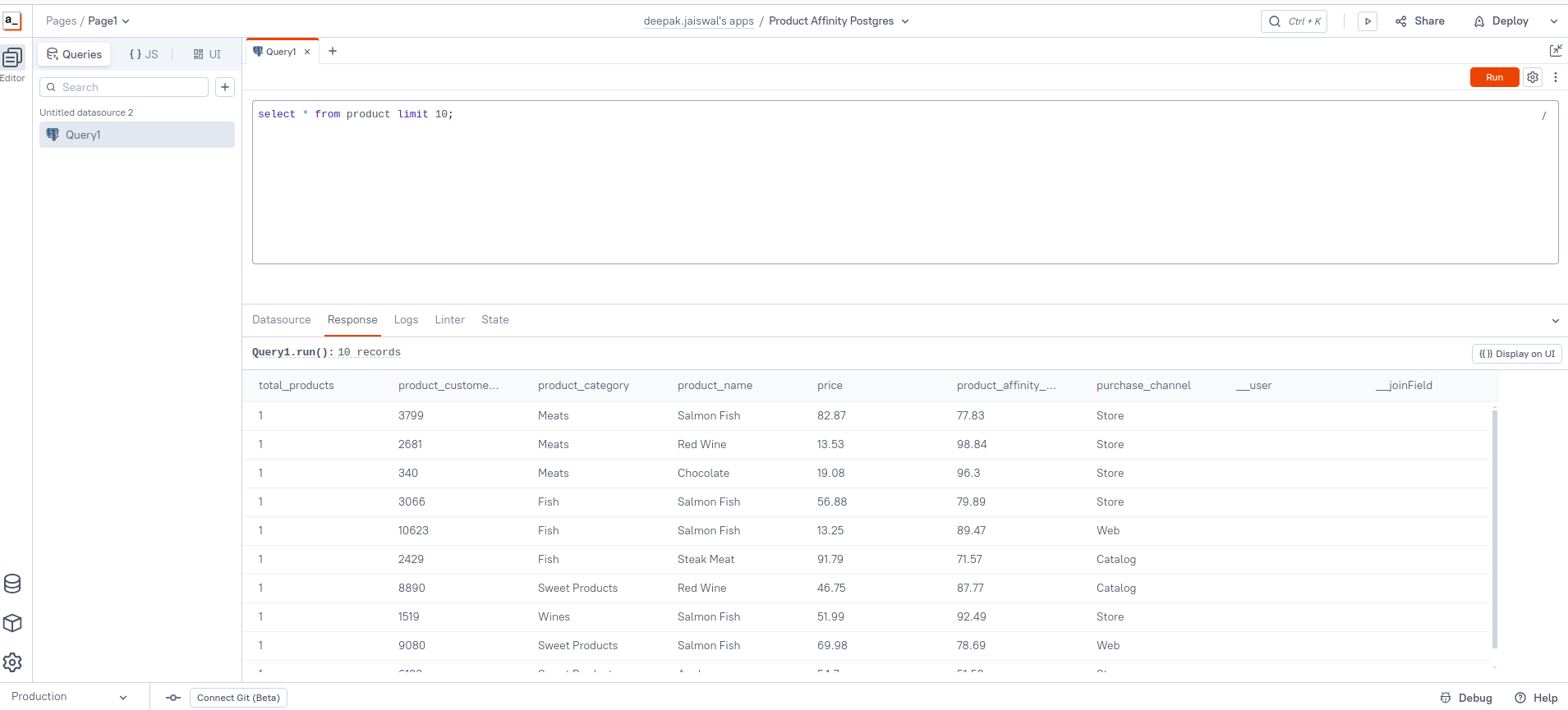Click Display on UI button
The image size is (1568, 710).
[1516, 354]
